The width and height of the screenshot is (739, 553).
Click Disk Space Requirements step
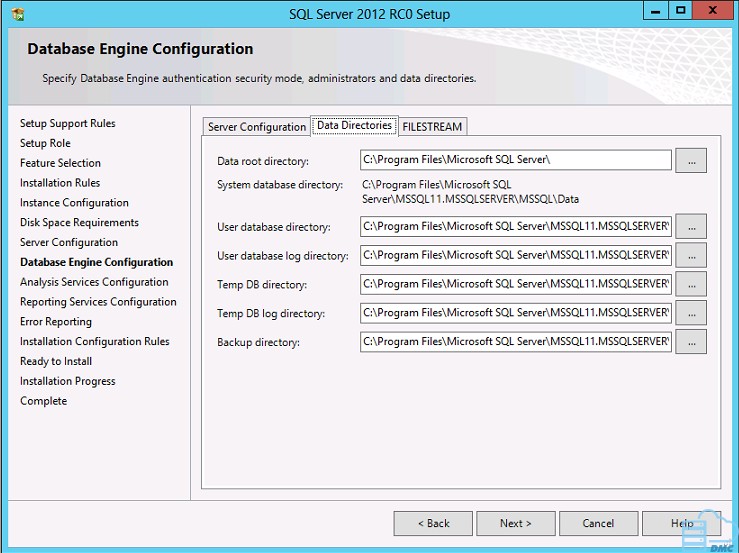pos(79,223)
